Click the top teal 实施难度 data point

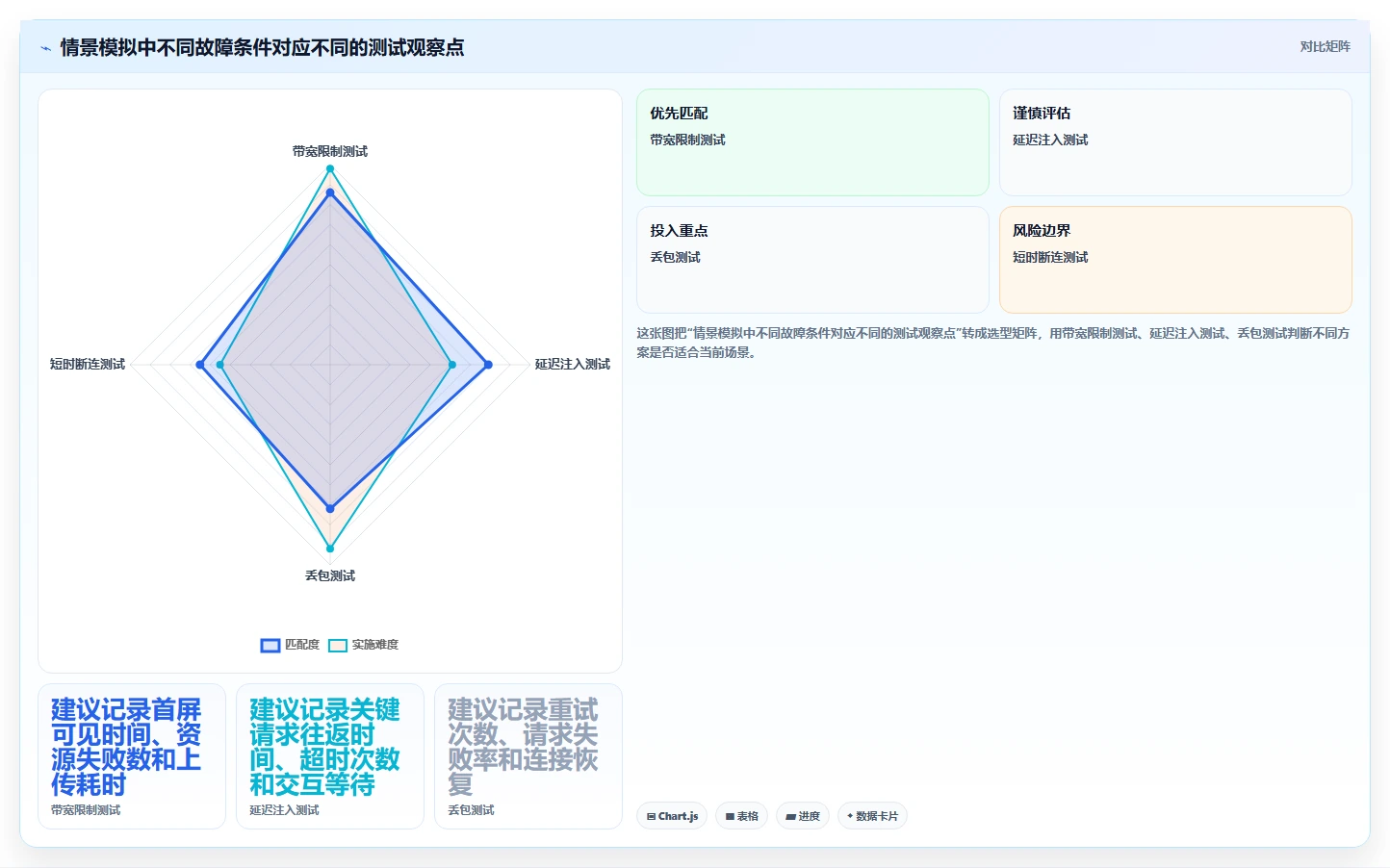(x=330, y=168)
